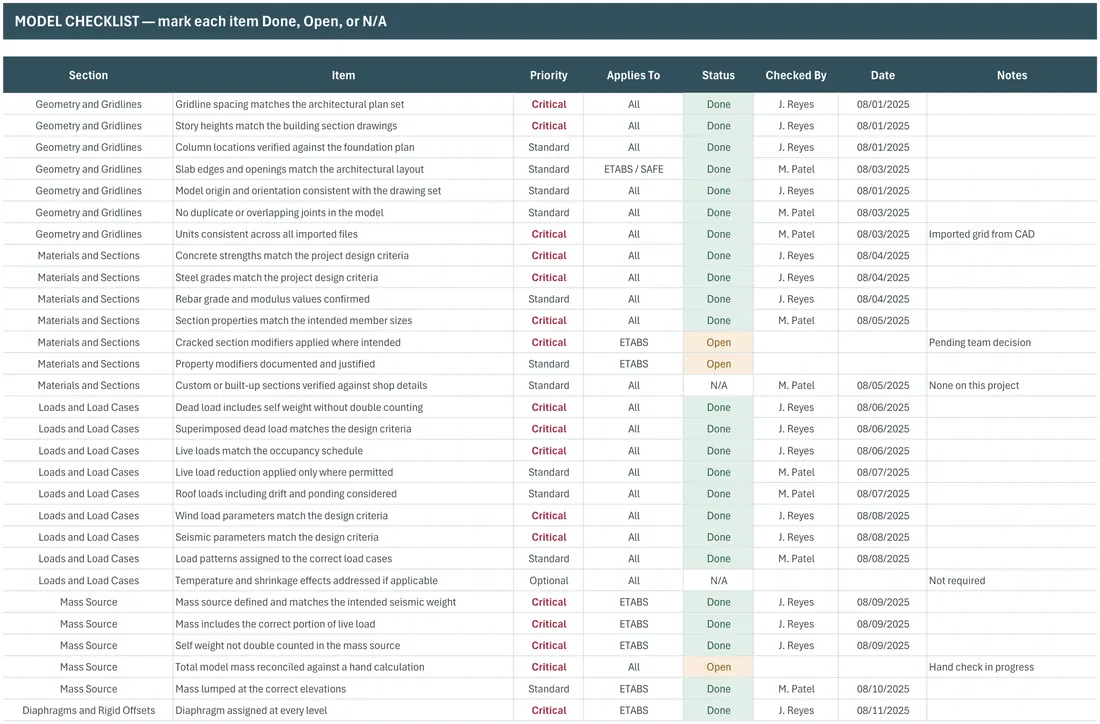The height and width of the screenshot is (724, 1100).
Task: Click J. Reyes in the Gridline spacing row
Action: coord(796,104)
